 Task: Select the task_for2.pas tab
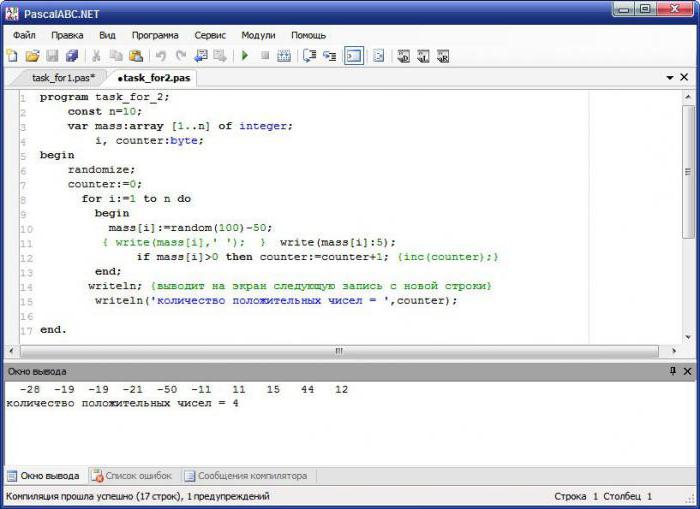pyautogui.click(x=154, y=78)
